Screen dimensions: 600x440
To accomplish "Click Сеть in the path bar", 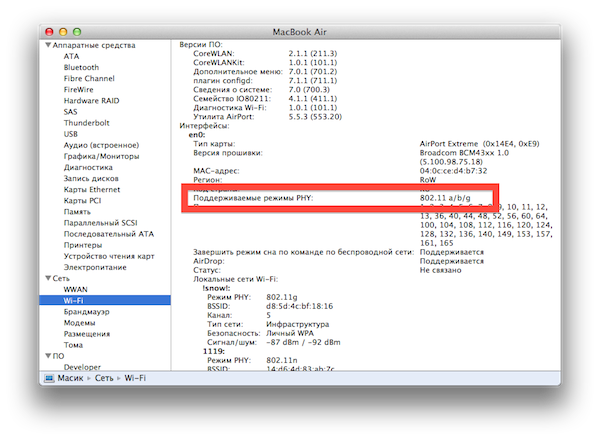I will 104,378.
